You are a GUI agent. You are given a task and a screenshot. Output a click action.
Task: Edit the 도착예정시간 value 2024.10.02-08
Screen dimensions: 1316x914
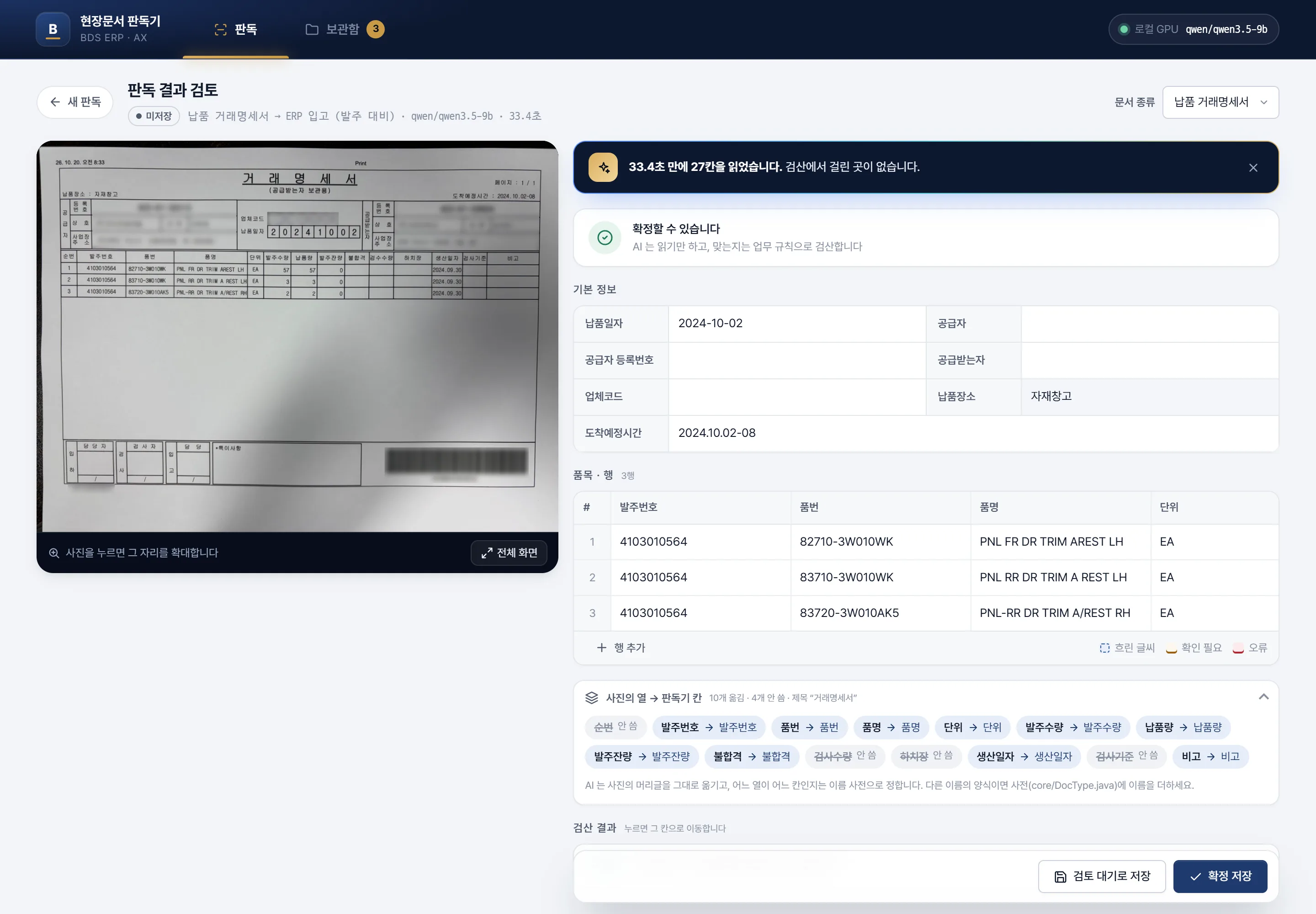click(973, 433)
